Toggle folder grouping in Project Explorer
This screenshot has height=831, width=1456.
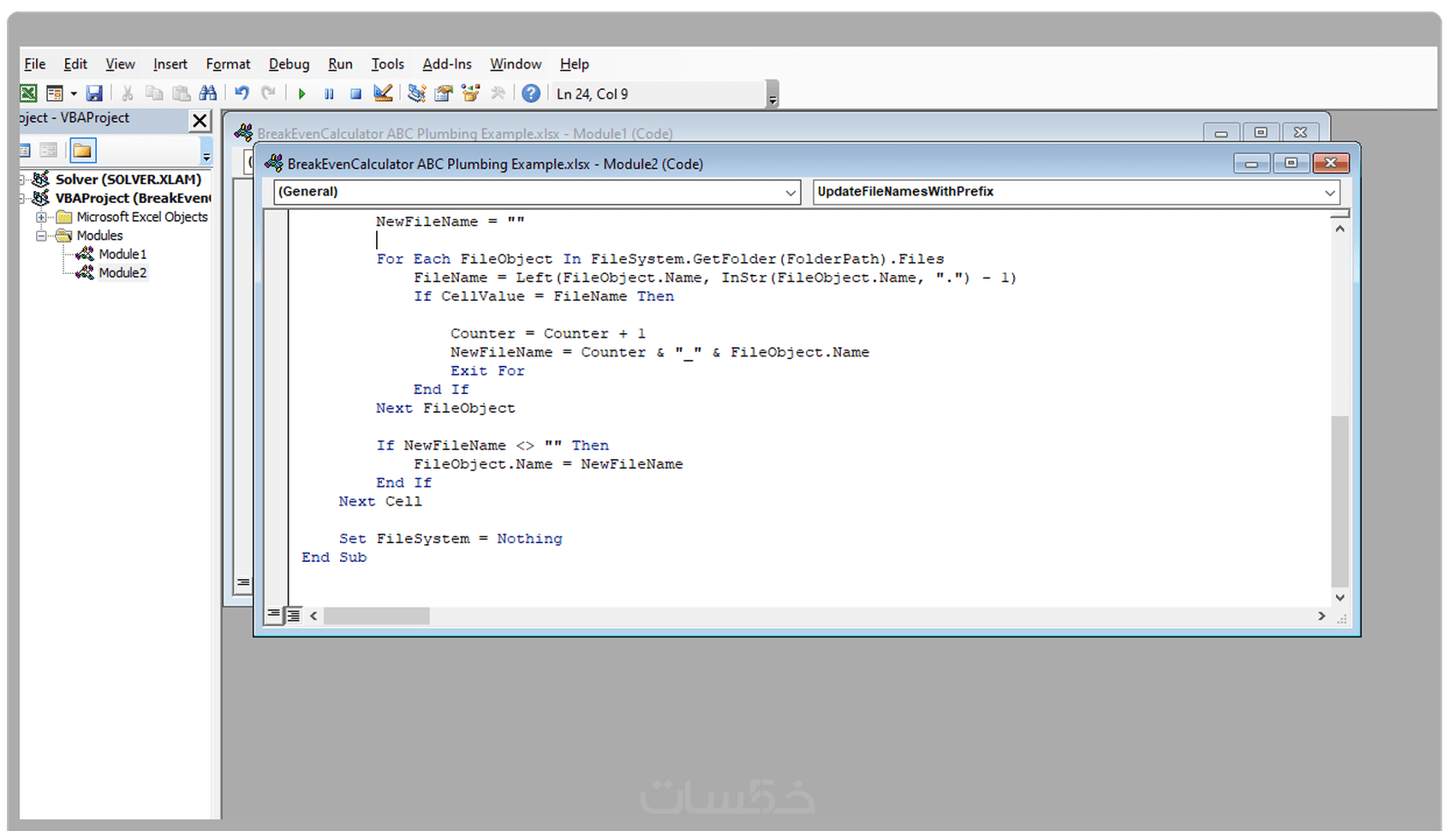(82, 149)
